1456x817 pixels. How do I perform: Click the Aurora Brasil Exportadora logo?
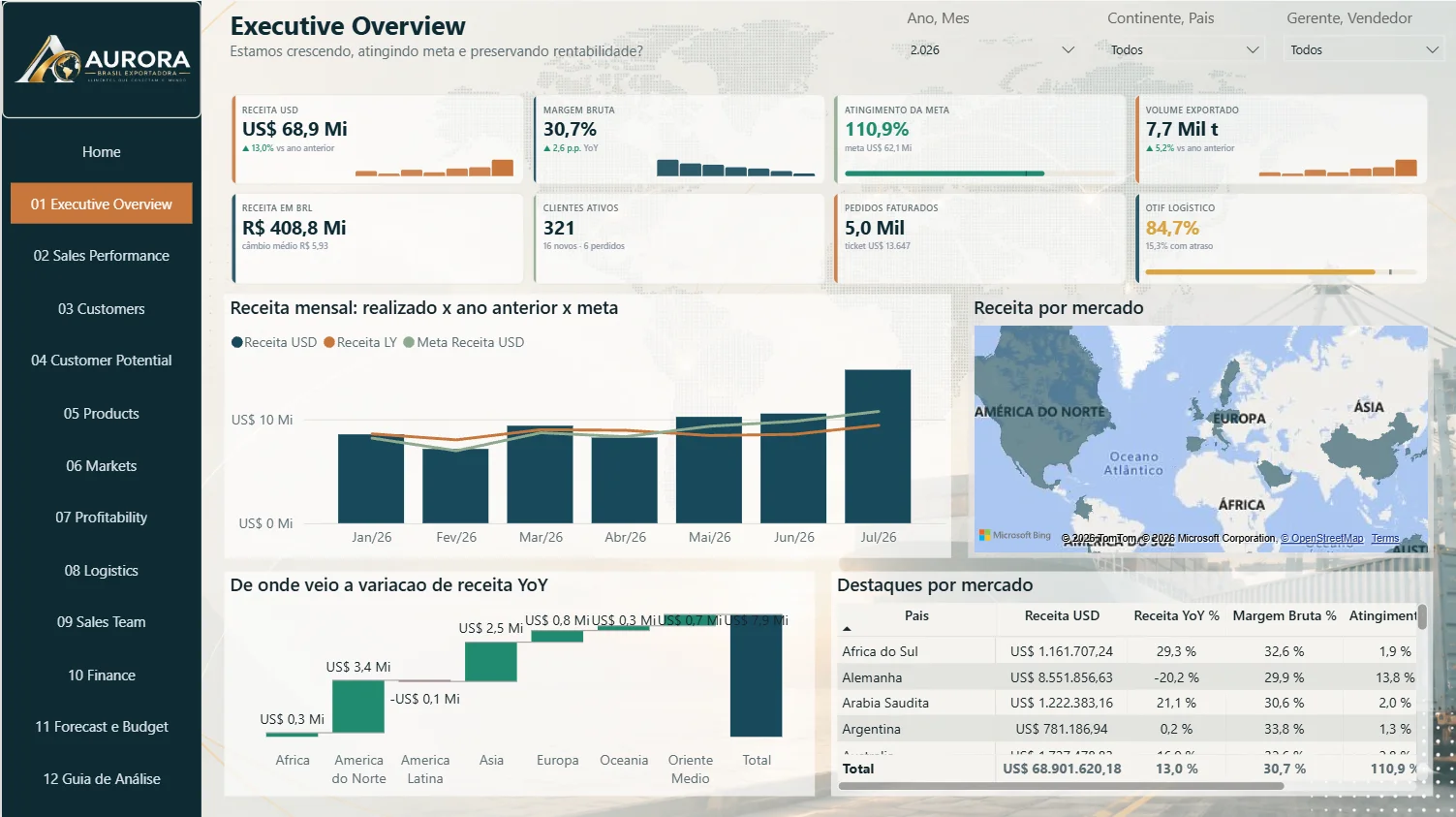[102, 60]
